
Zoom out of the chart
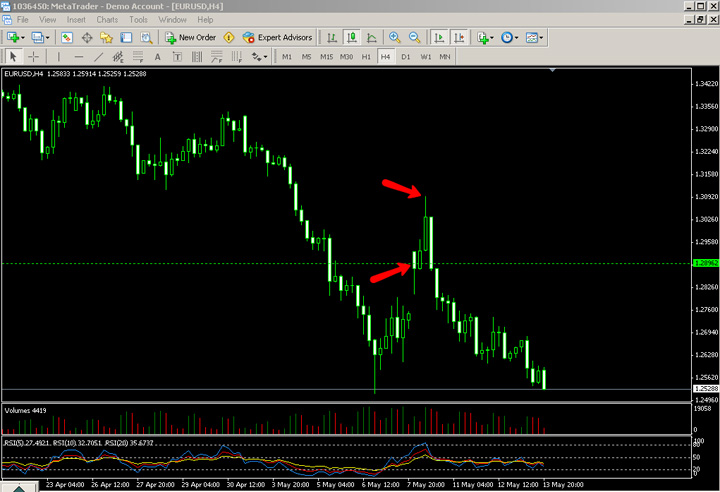tap(414, 37)
